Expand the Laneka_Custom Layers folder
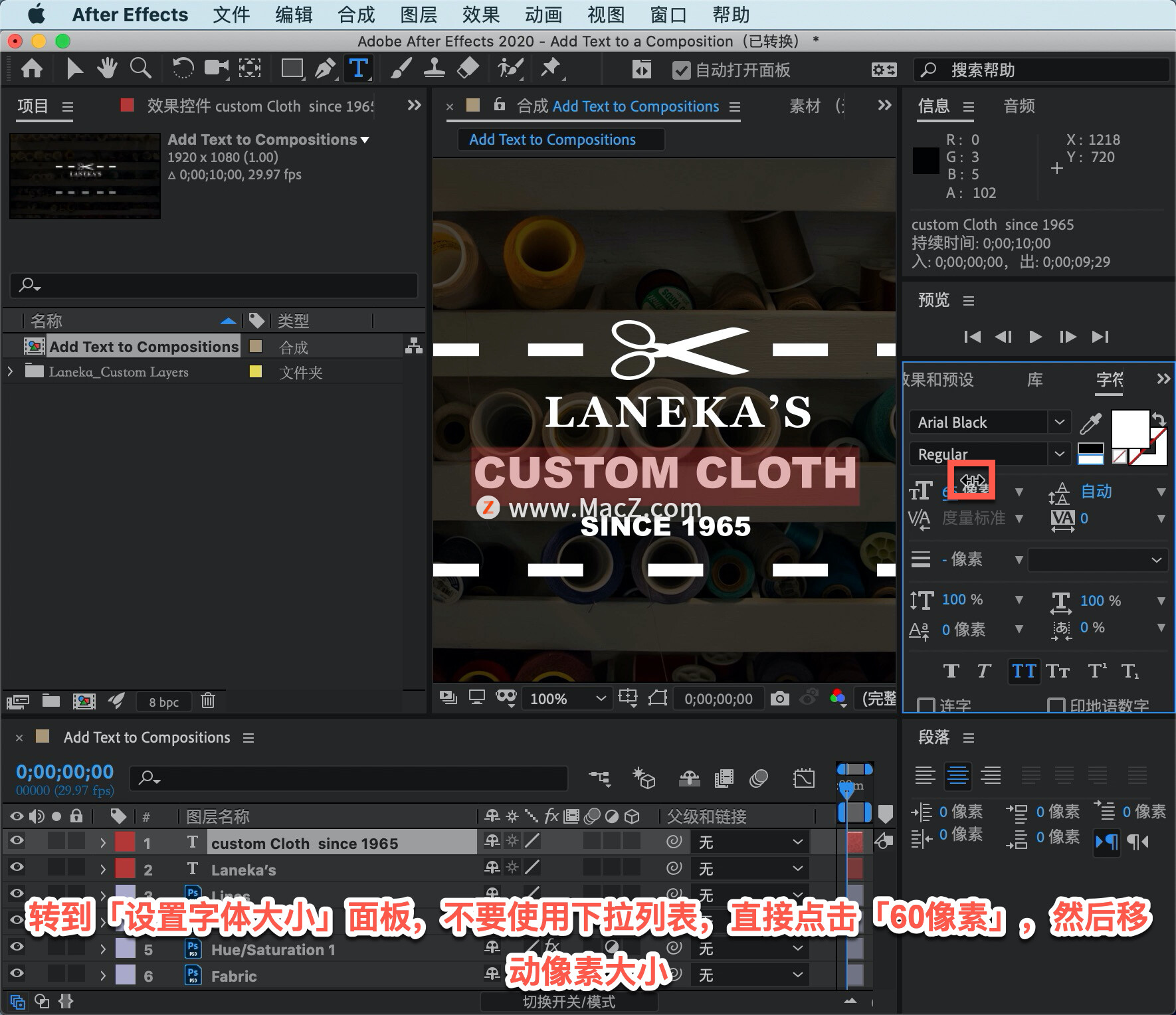1176x1015 pixels. [10, 371]
